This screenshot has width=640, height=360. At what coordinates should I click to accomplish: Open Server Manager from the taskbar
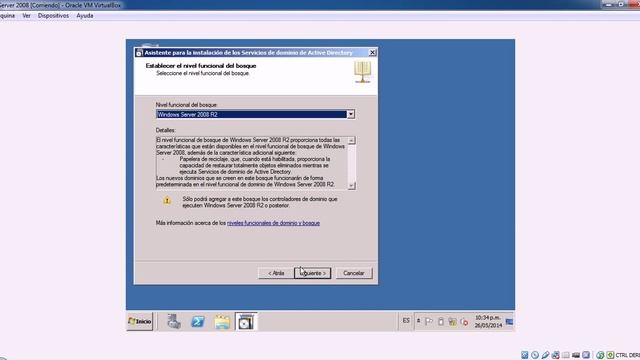click(x=174, y=322)
